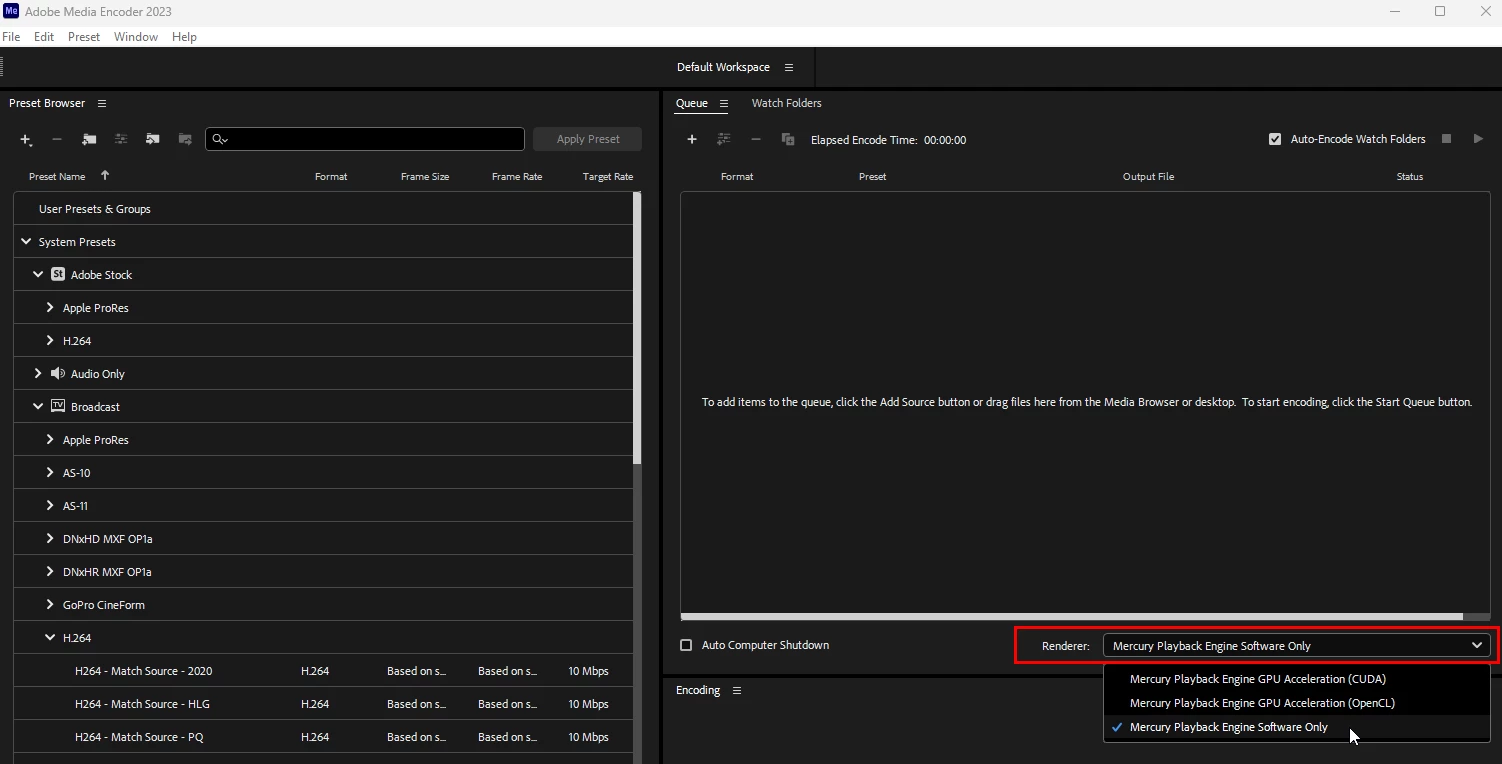This screenshot has width=1502, height=764.
Task: Click Stop Queue square icon
Action: coord(1446,139)
